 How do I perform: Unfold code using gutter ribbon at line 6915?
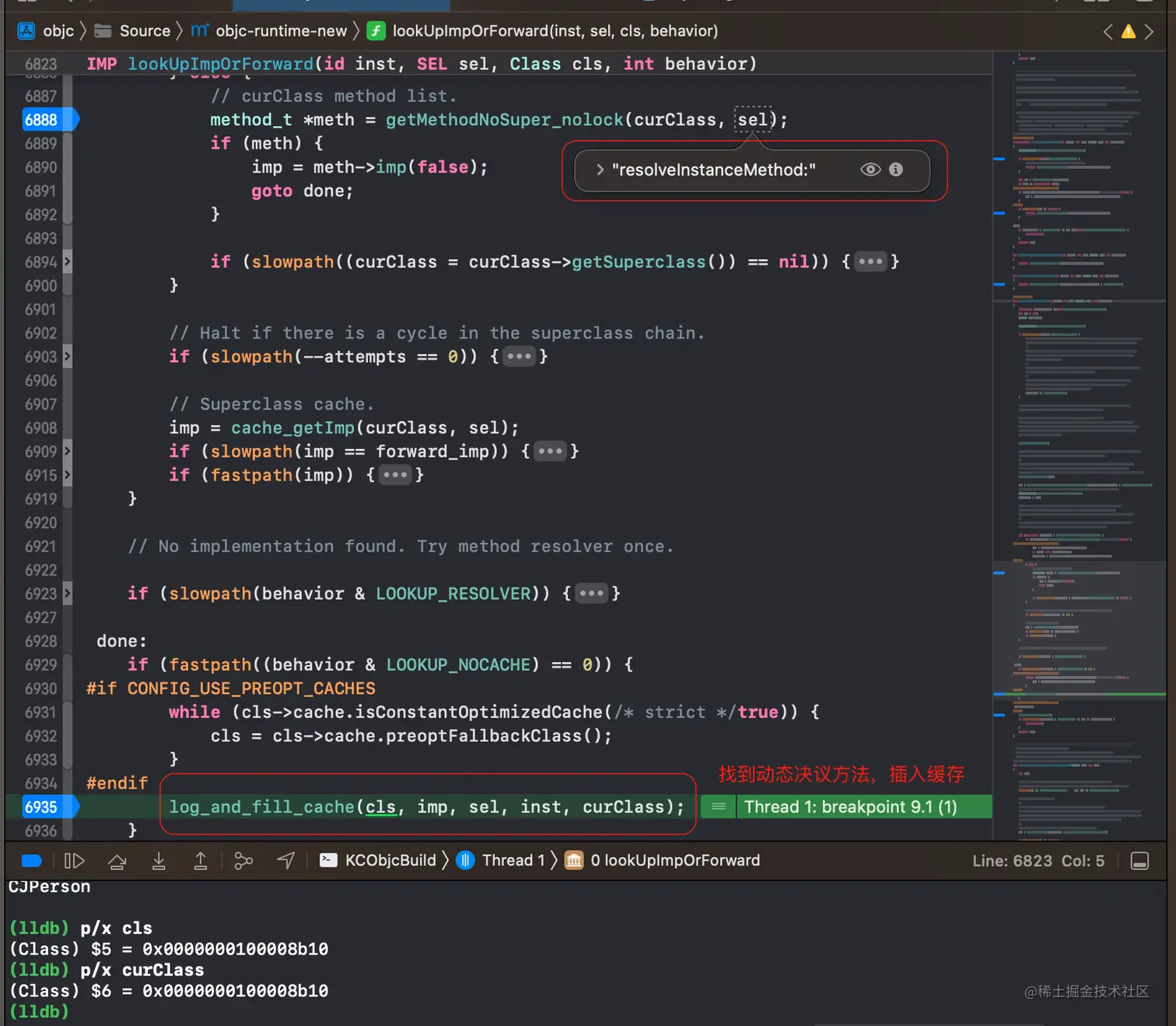click(x=67, y=475)
